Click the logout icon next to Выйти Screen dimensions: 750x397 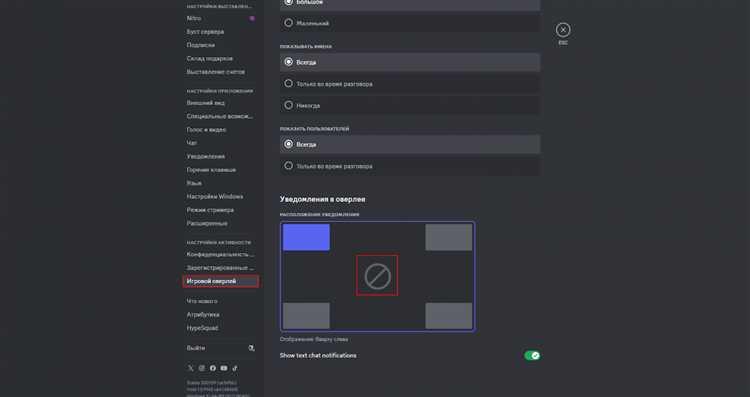point(251,348)
